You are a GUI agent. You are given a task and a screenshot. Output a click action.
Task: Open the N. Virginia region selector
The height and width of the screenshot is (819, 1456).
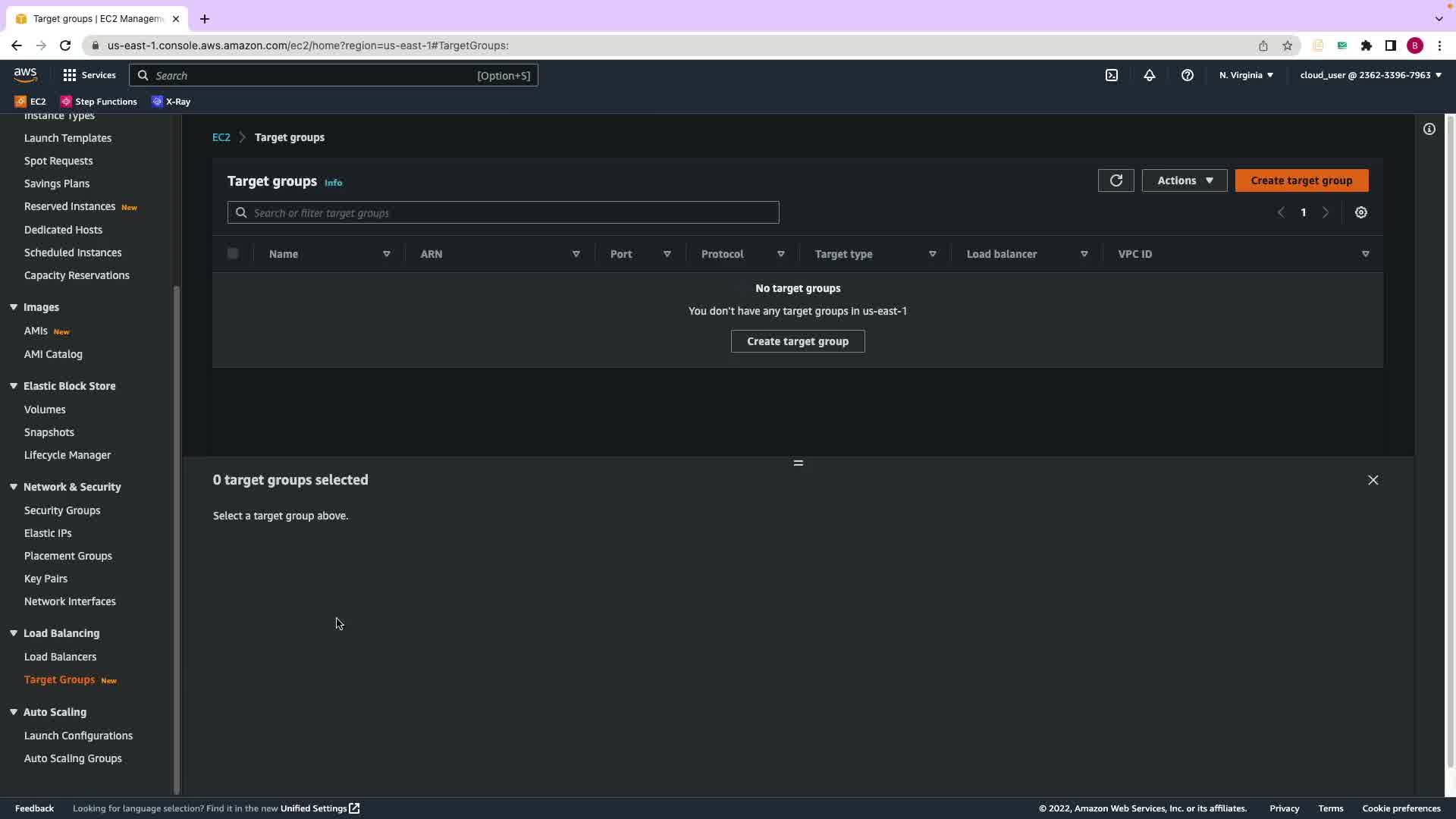1246,75
